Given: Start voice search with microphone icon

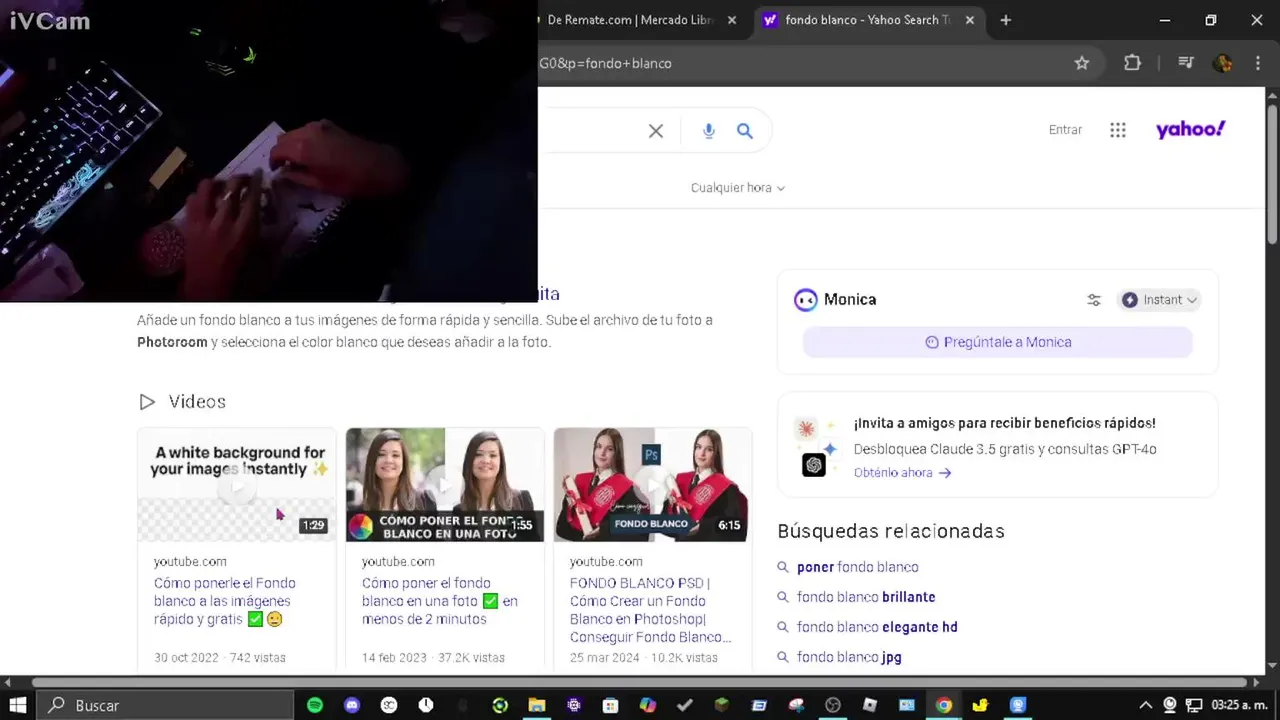Looking at the screenshot, I should point(709,131).
